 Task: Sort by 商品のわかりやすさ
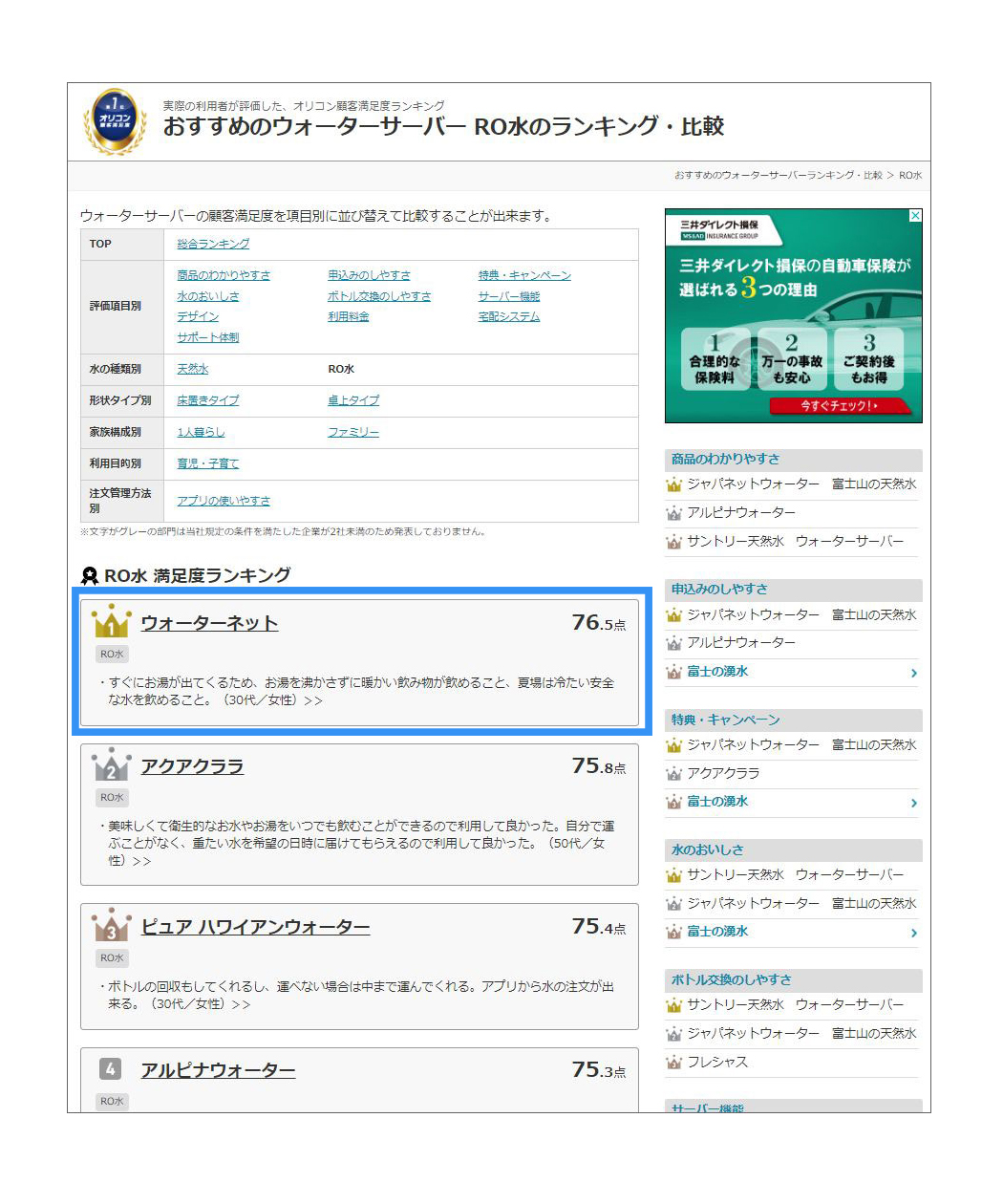point(224,275)
